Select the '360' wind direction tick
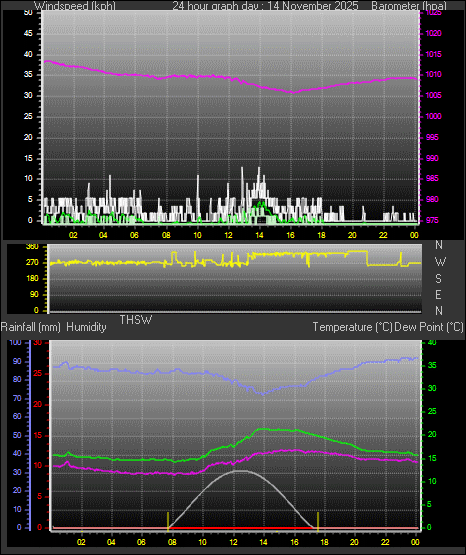 [x=32, y=247]
